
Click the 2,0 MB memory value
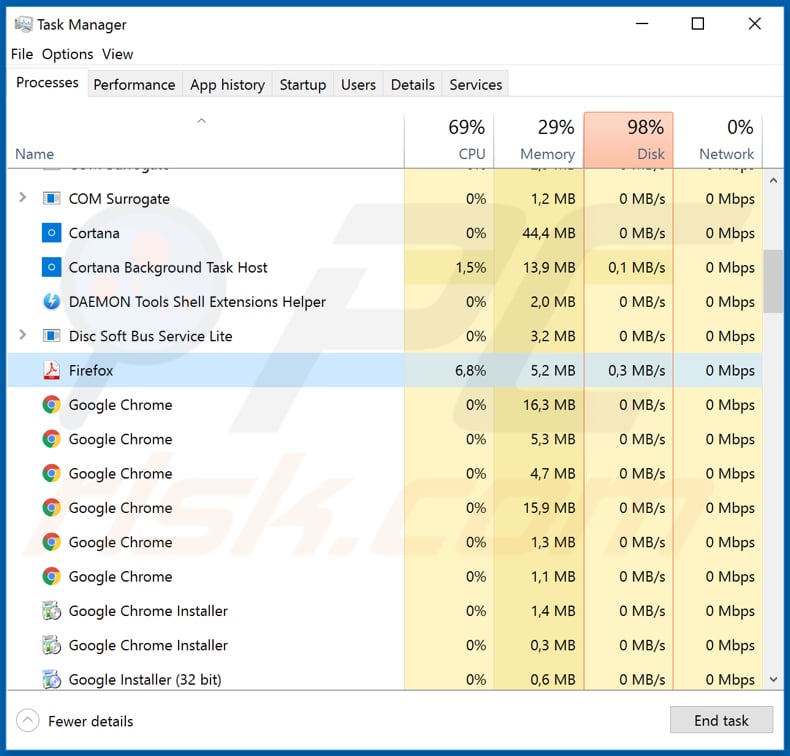tap(553, 301)
